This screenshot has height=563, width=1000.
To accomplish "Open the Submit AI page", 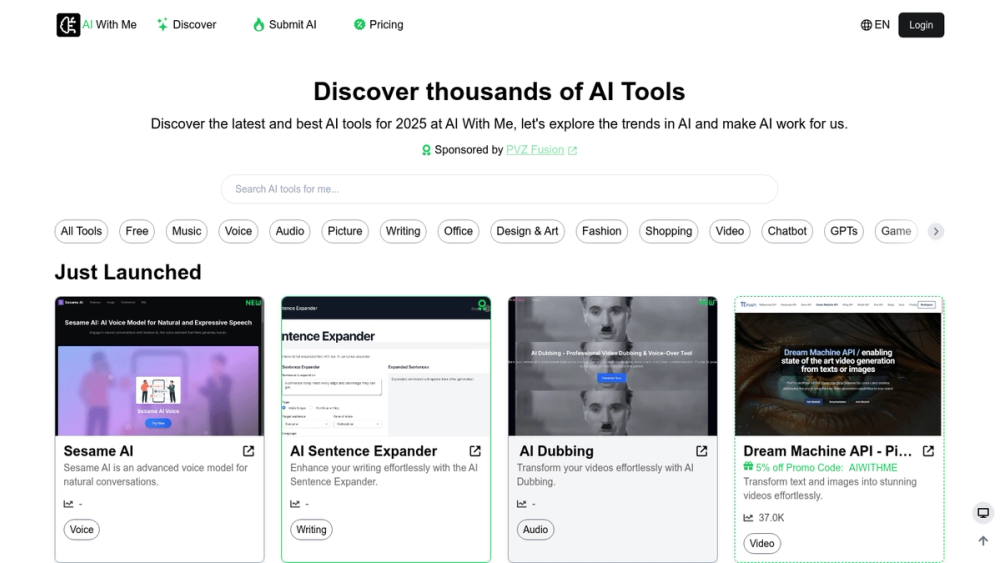I will tap(284, 25).
